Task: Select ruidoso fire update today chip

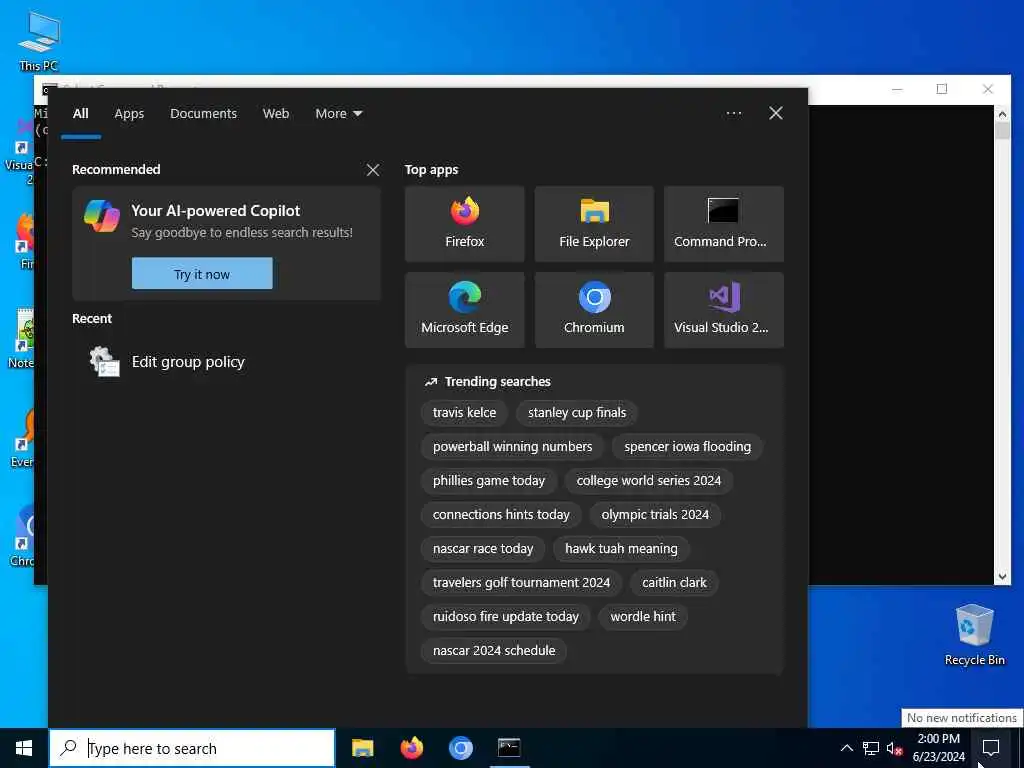Action: coord(505,616)
